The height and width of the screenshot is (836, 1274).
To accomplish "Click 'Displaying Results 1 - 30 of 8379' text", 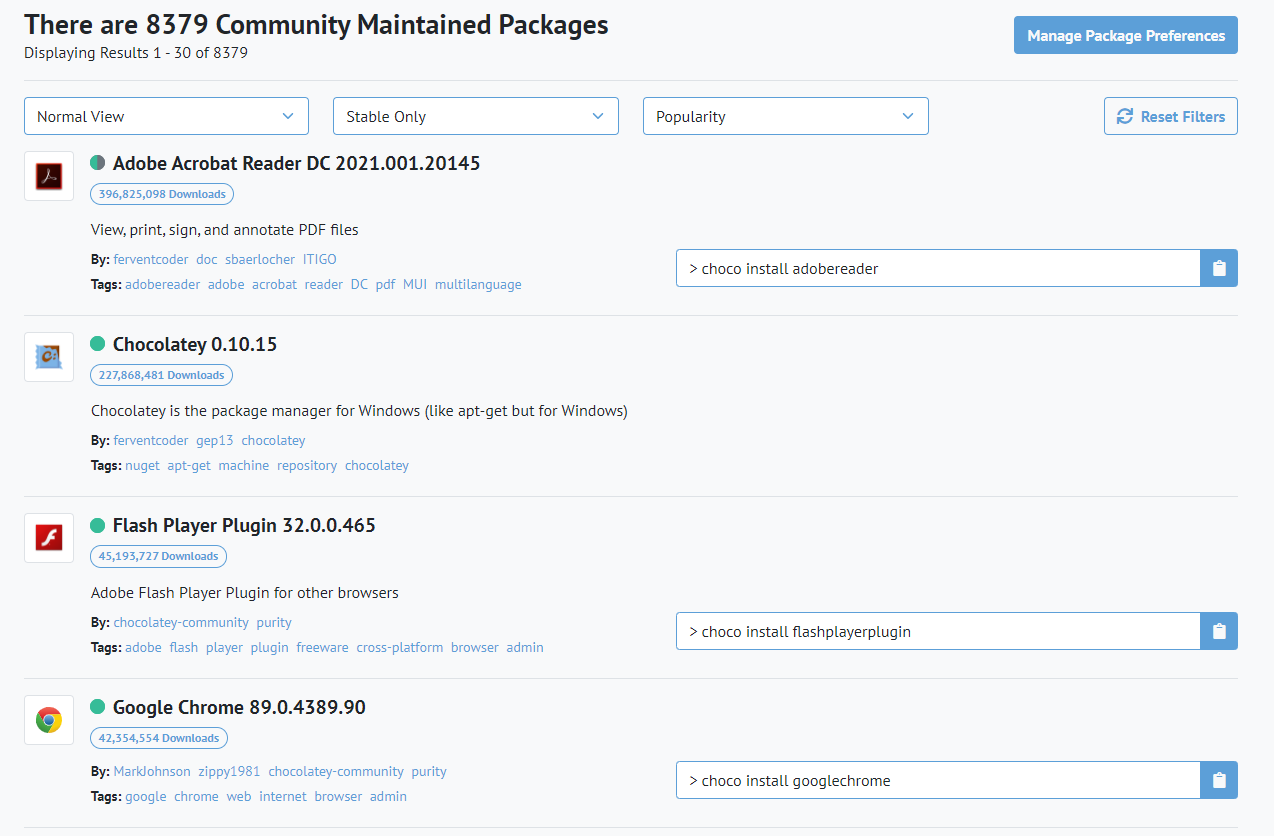I will tap(136, 53).
